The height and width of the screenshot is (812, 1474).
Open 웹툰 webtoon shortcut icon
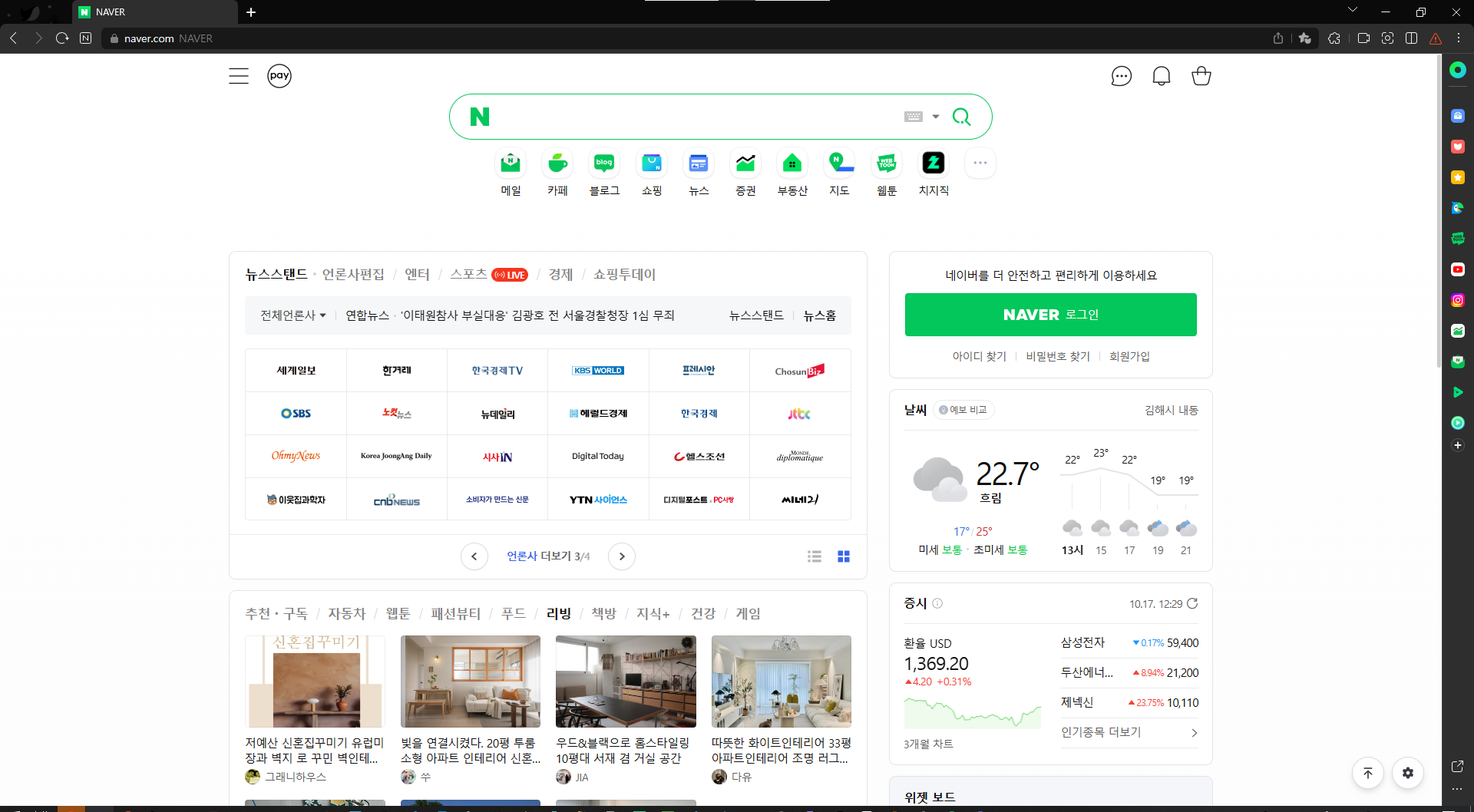coord(887,163)
